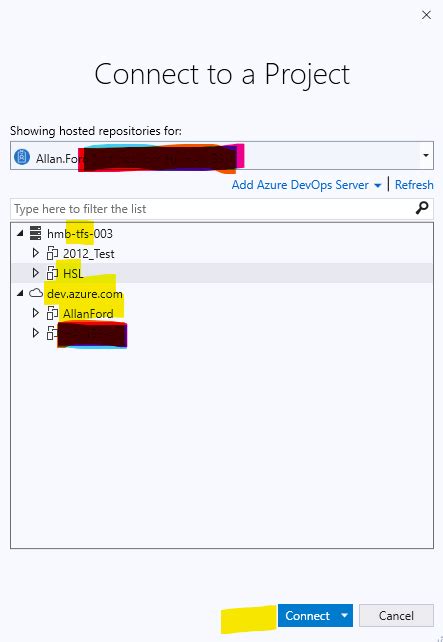Click the AllanFord organization icon

pos(52,314)
